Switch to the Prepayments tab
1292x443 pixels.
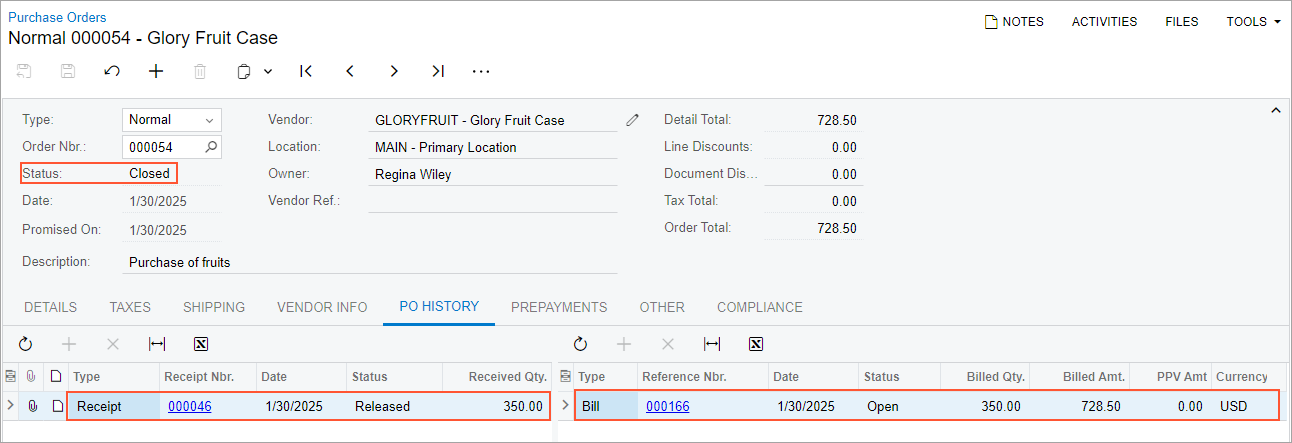pos(559,307)
